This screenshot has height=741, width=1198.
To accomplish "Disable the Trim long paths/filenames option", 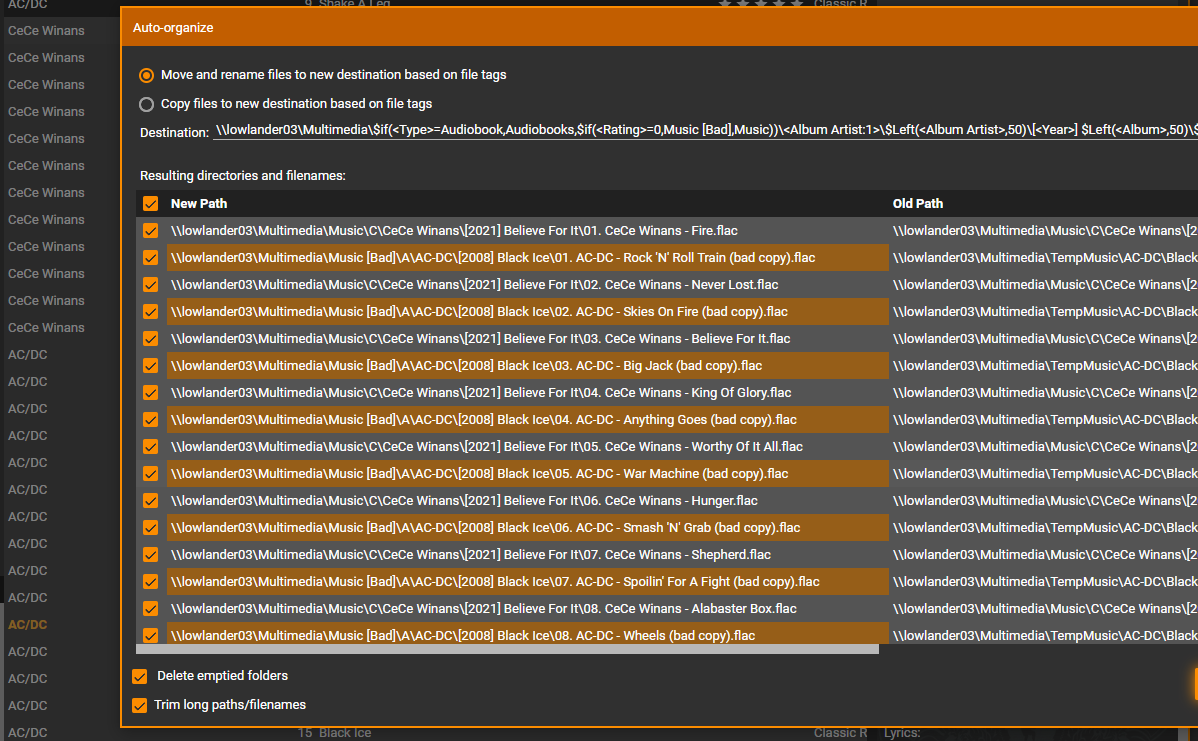I will pos(140,706).
